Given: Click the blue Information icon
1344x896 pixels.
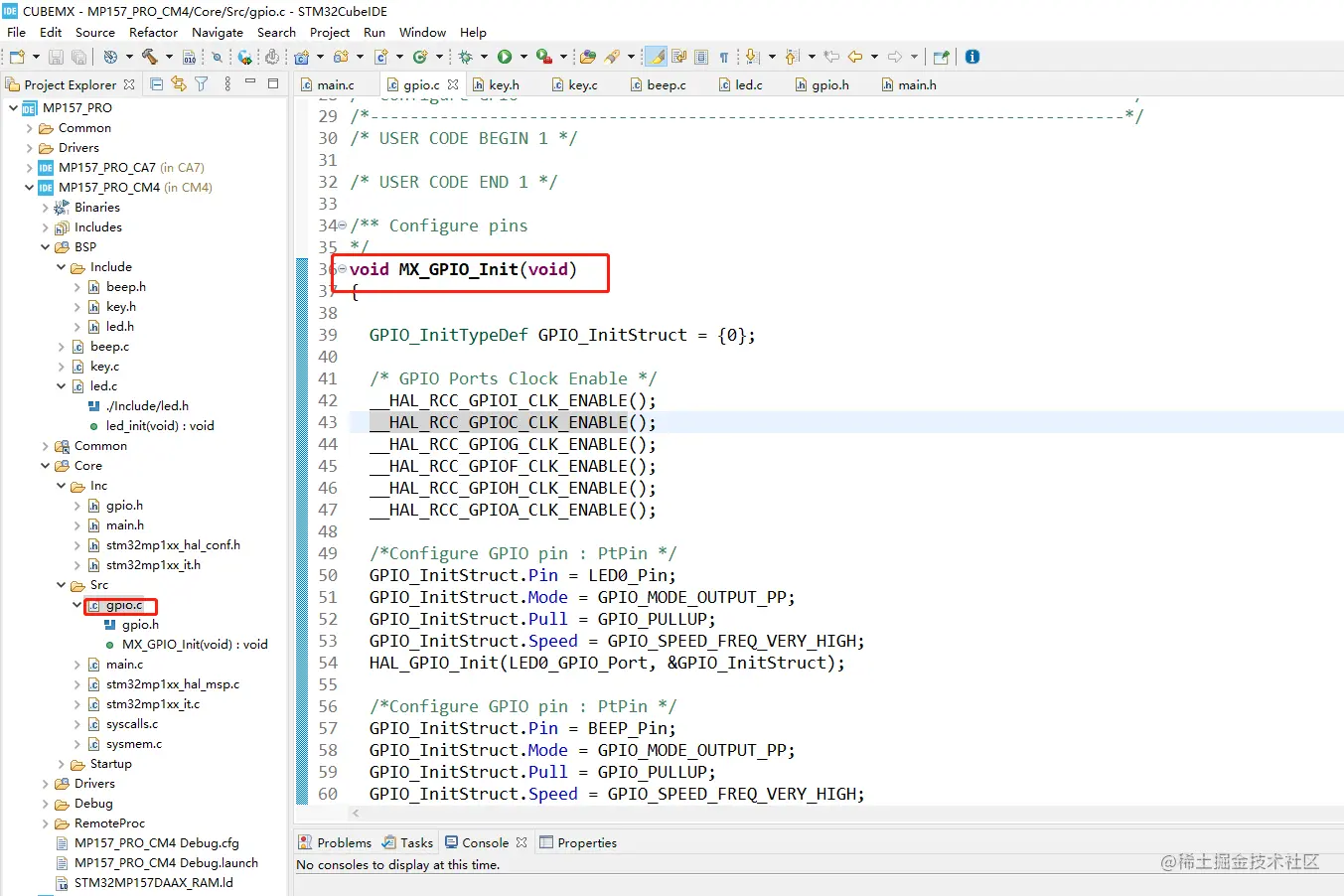Looking at the screenshot, I should 972,58.
